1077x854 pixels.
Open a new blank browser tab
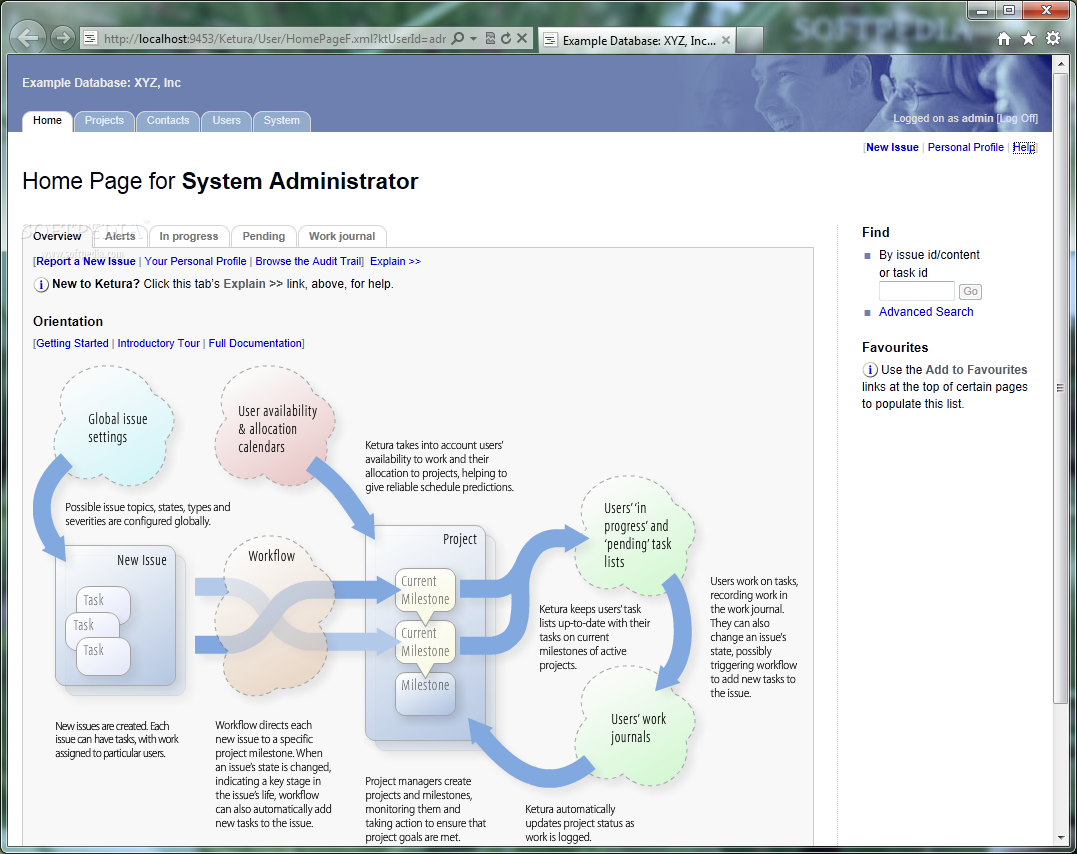click(x=750, y=41)
